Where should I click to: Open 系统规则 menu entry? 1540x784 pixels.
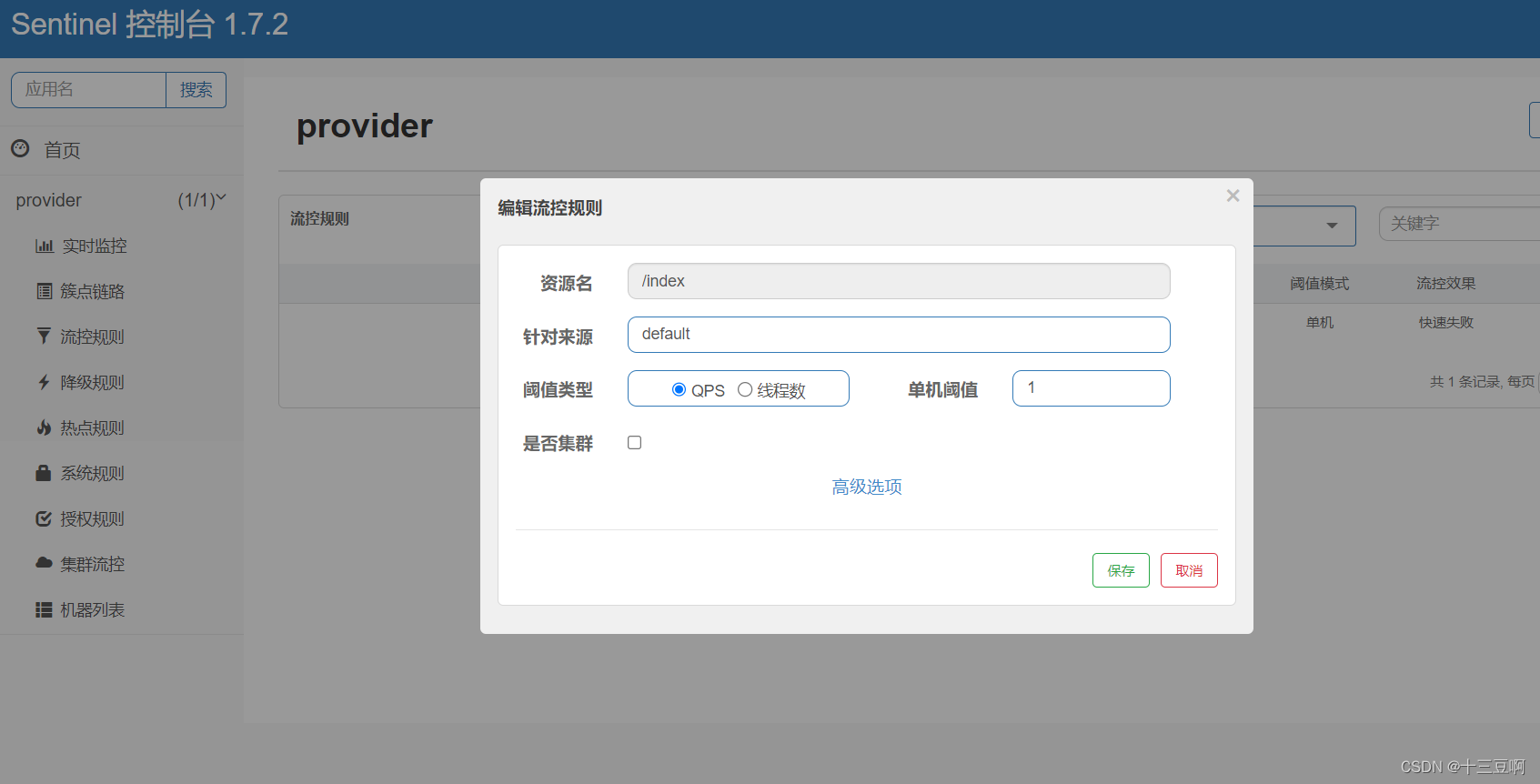(92, 473)
